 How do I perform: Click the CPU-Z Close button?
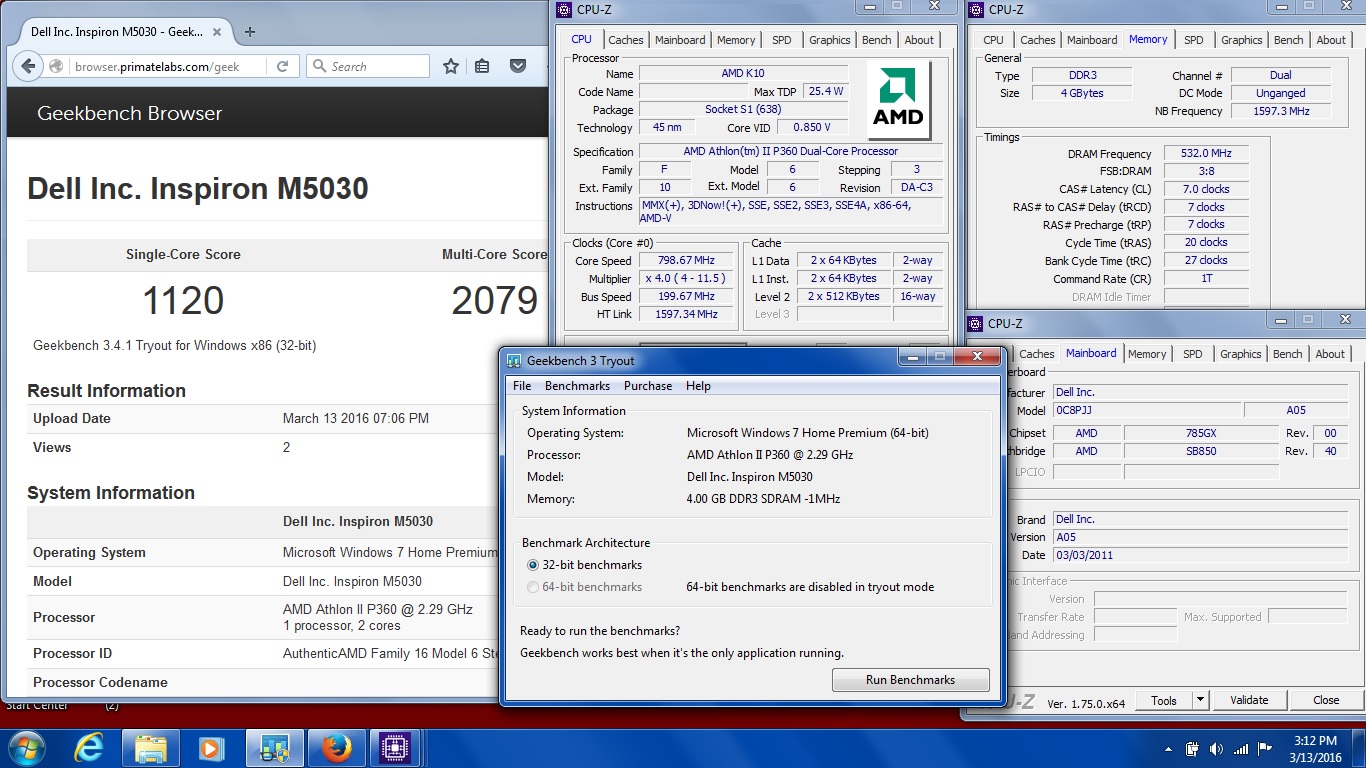click(1326, 700)
